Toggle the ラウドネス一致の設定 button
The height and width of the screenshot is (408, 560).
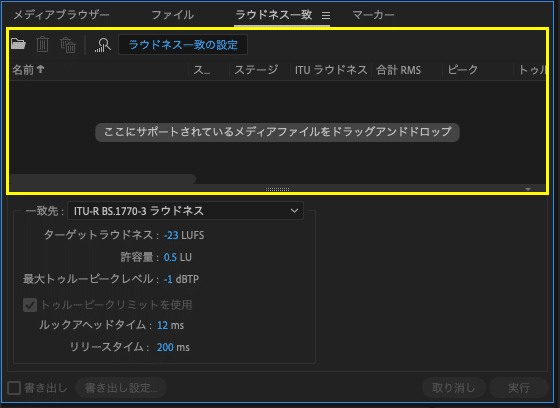[183, 45]
